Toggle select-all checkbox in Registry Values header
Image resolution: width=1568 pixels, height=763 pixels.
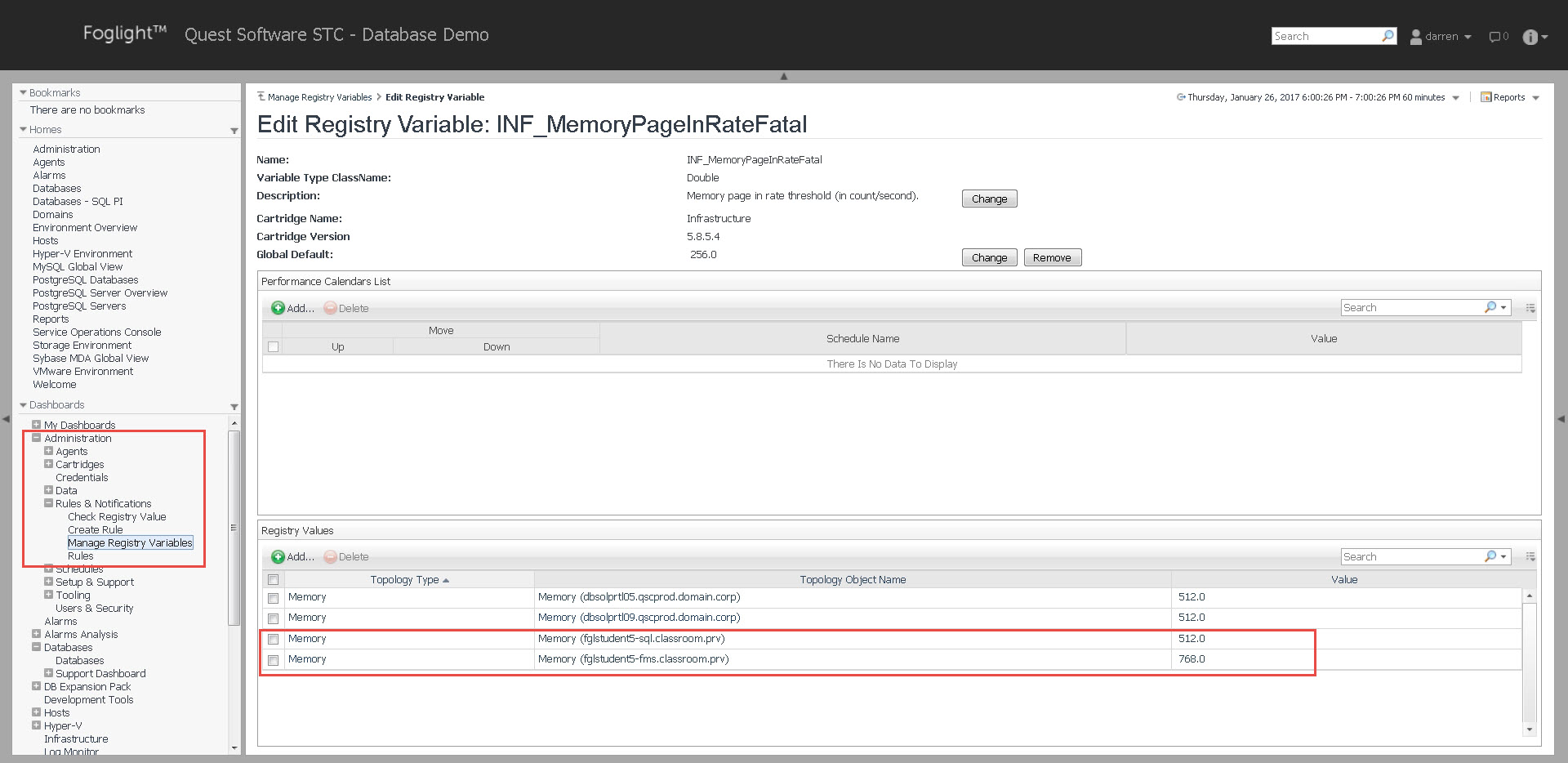pyautogui.click(x=274, y=580)
